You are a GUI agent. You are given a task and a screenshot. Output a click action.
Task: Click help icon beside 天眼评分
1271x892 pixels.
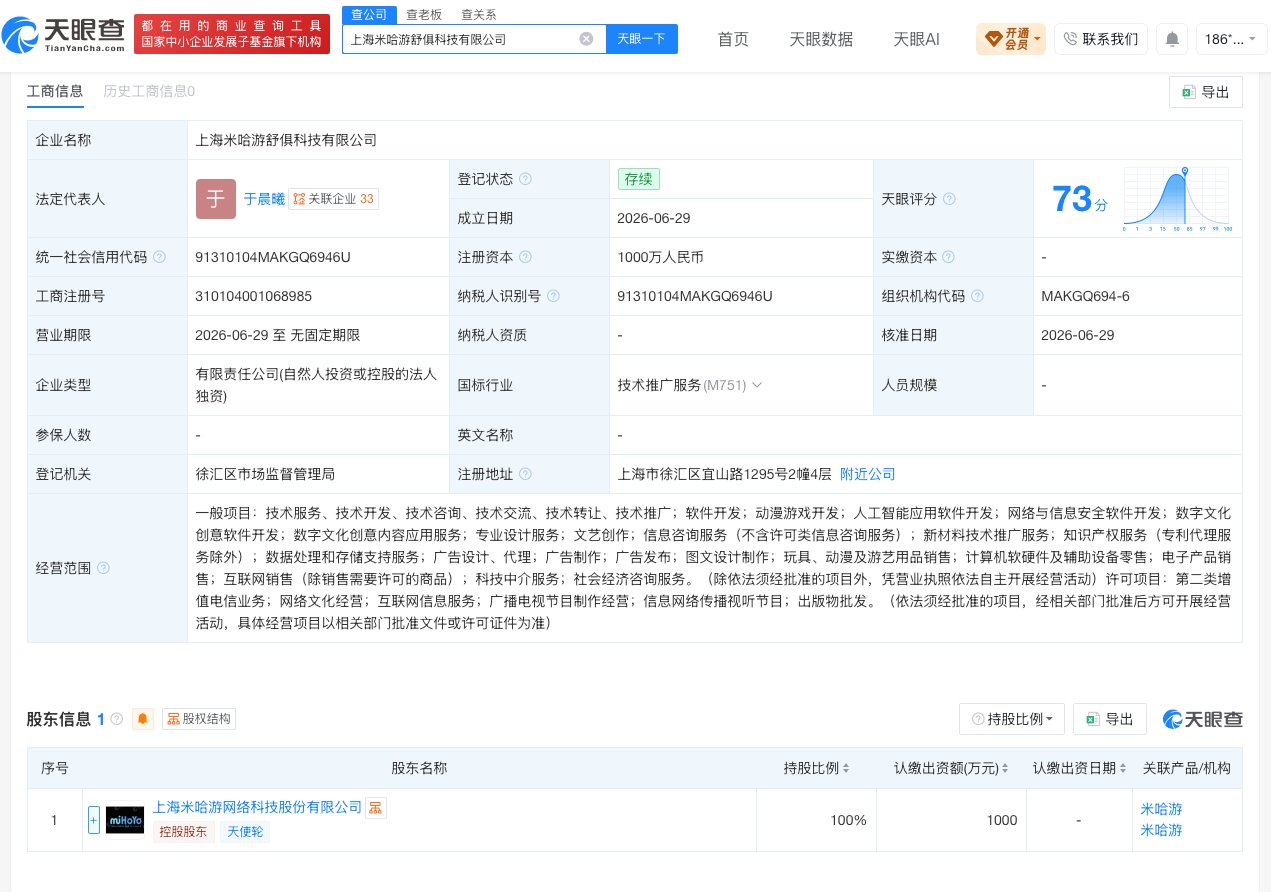point(949,199)
